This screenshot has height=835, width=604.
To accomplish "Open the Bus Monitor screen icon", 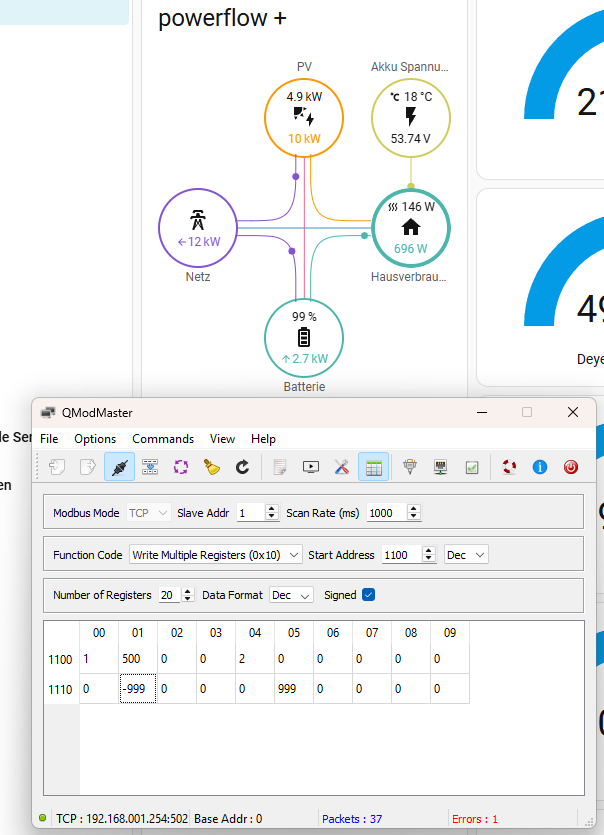I will [311, 467].
